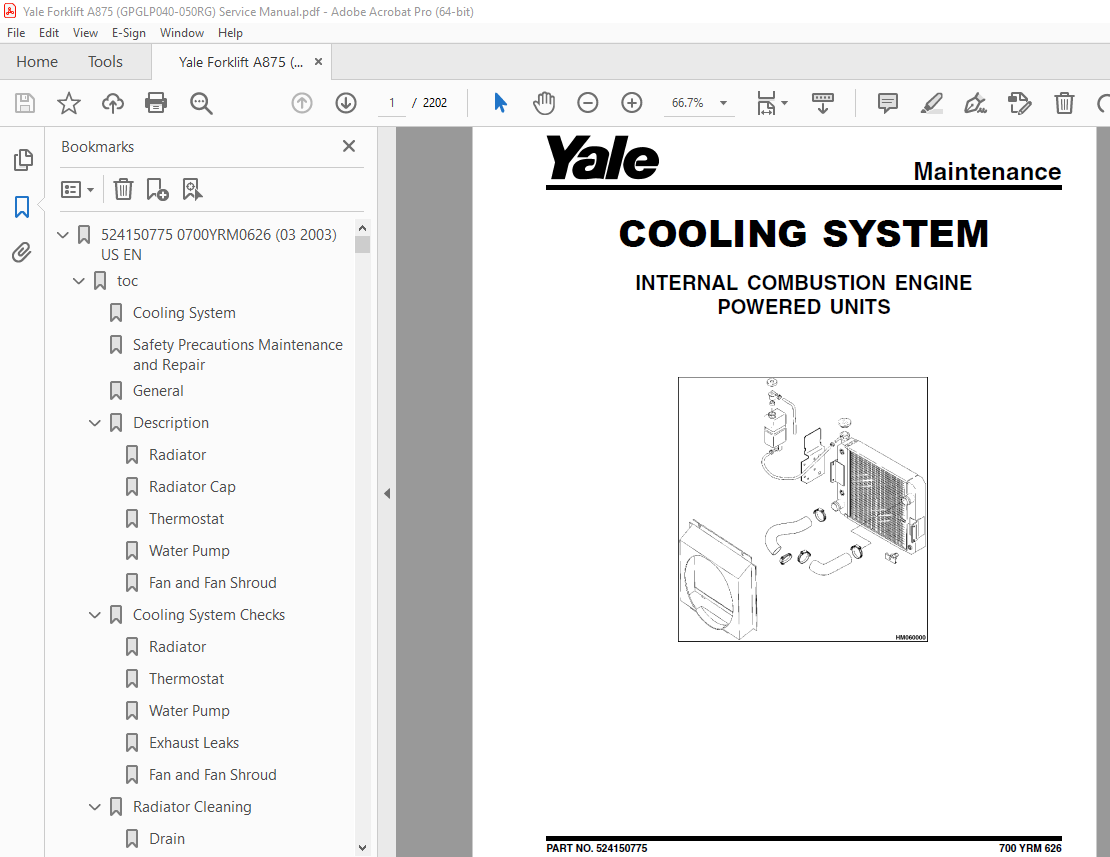This screenshot has width=1110, height=857.
Task: Click the scrolling mode keyboard icon
Action: [823, 103]
